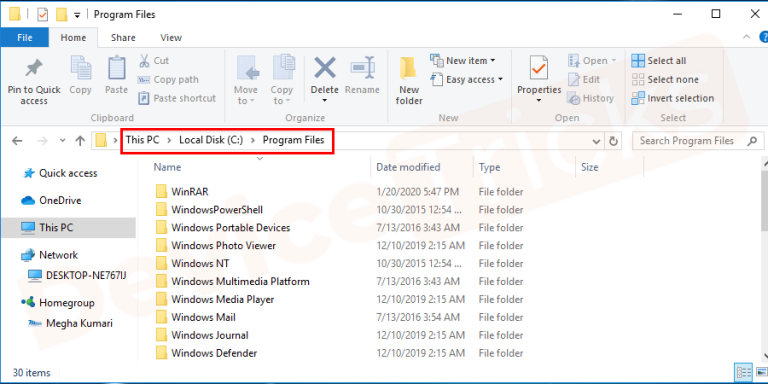This screenshot has width=768, height=384.
Task: Select This PC in the navigation pane
Action: (69, 227)
